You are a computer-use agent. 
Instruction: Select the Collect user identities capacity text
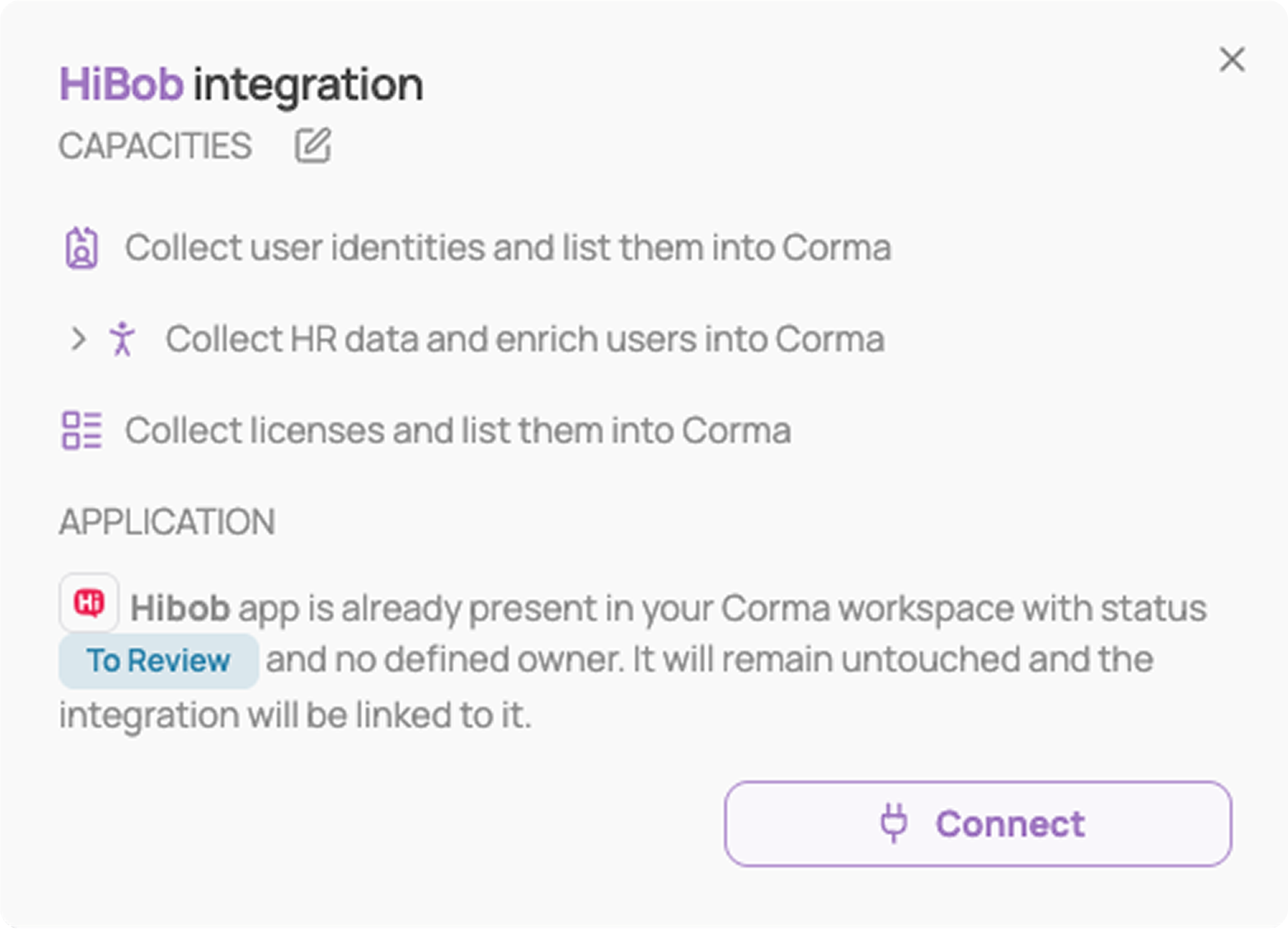click(508, 247)
